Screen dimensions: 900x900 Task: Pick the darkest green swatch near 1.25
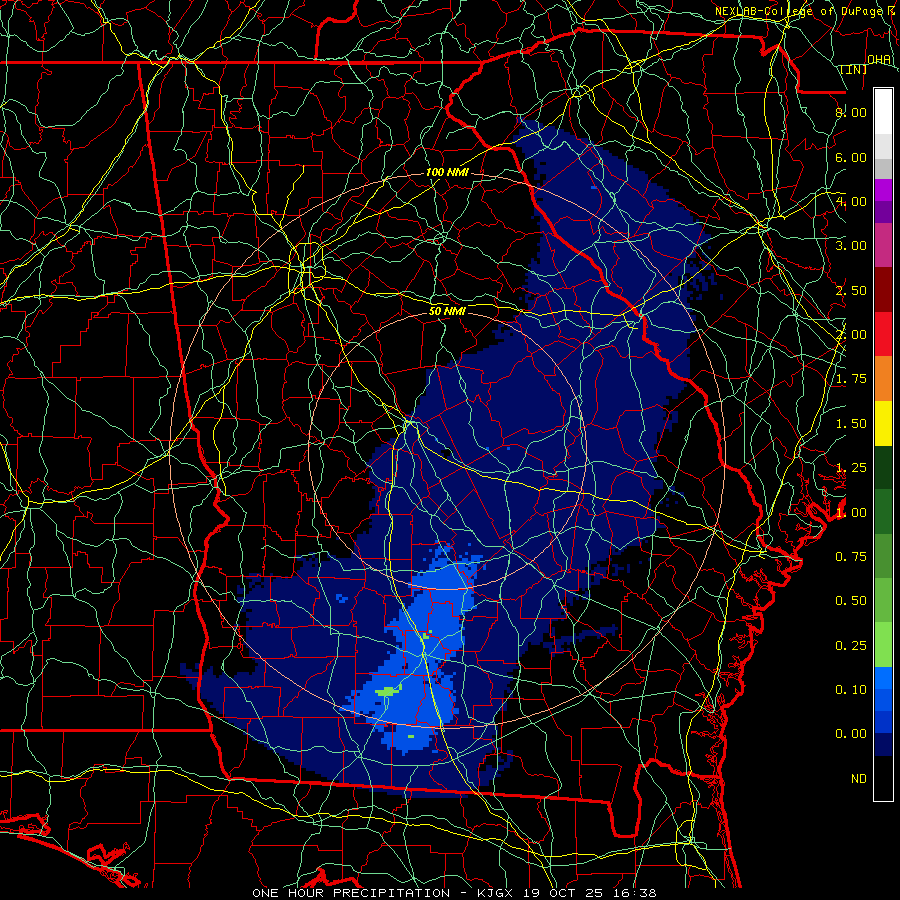883,468
